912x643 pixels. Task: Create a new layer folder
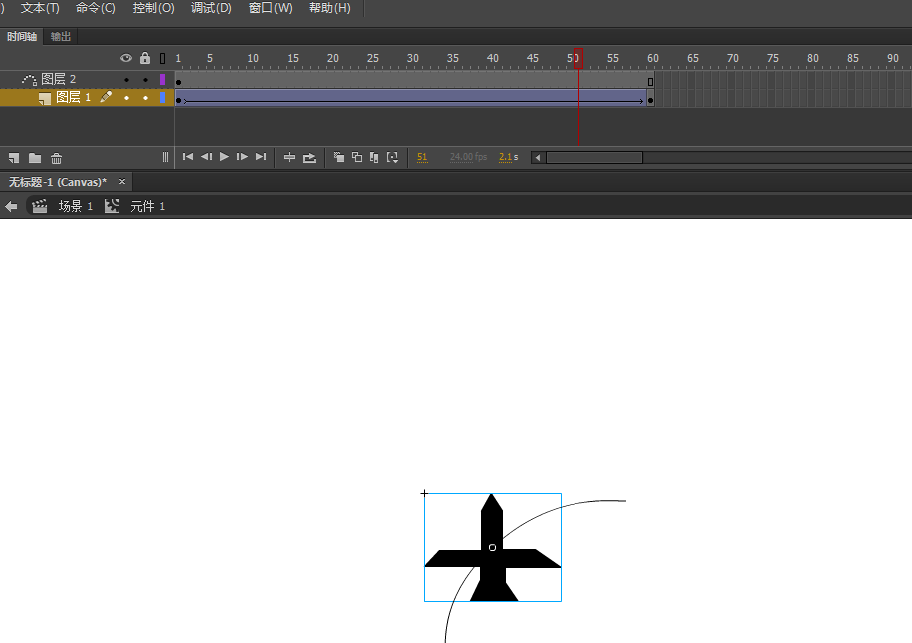35,158
